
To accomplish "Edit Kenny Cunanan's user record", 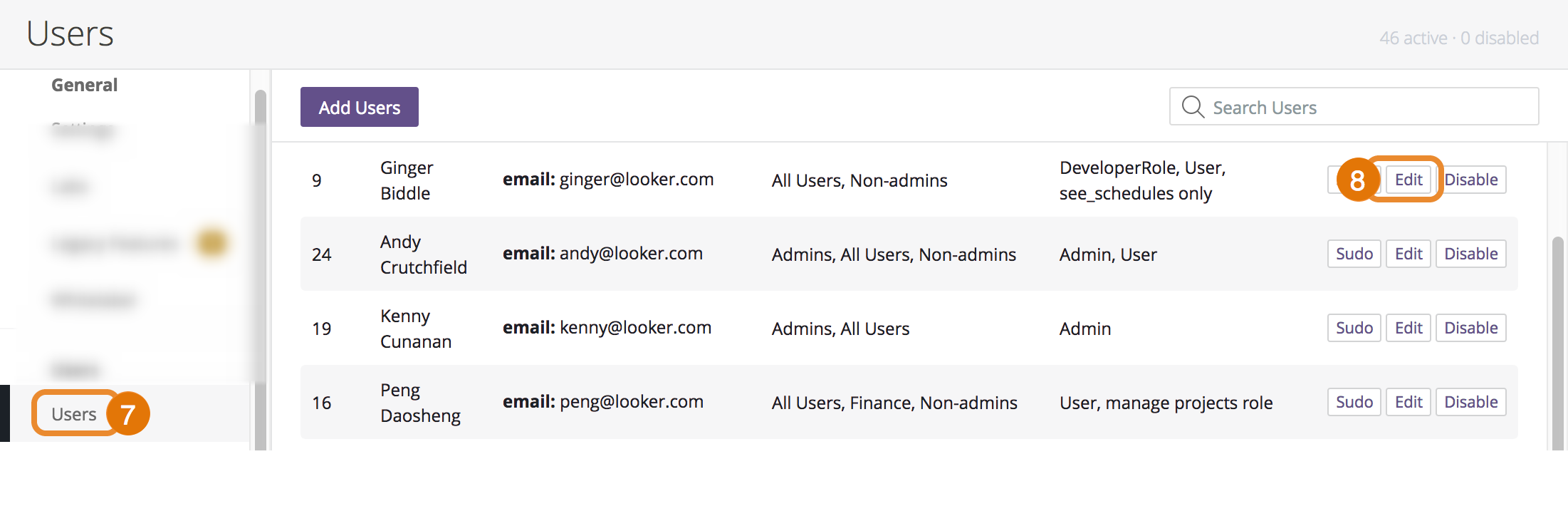I will click(x=1408, y=328).
